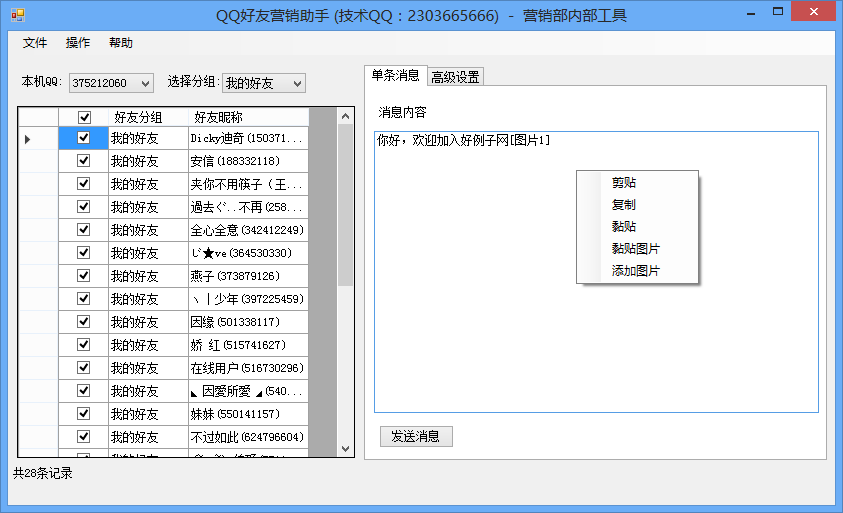Expand the 选择分组 dropdown 我的好友
The image size is (843, 513).
[264, 83]
